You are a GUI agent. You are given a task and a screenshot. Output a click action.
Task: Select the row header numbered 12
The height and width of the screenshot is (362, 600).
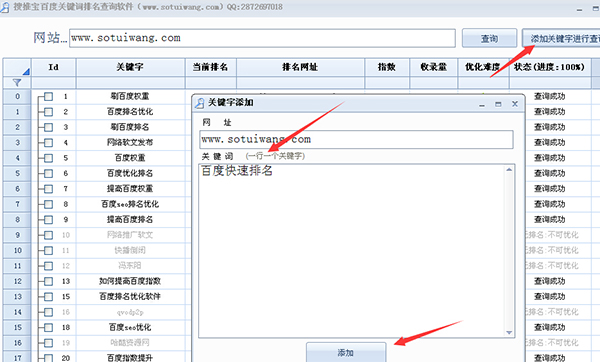click(x=17, y=281)
